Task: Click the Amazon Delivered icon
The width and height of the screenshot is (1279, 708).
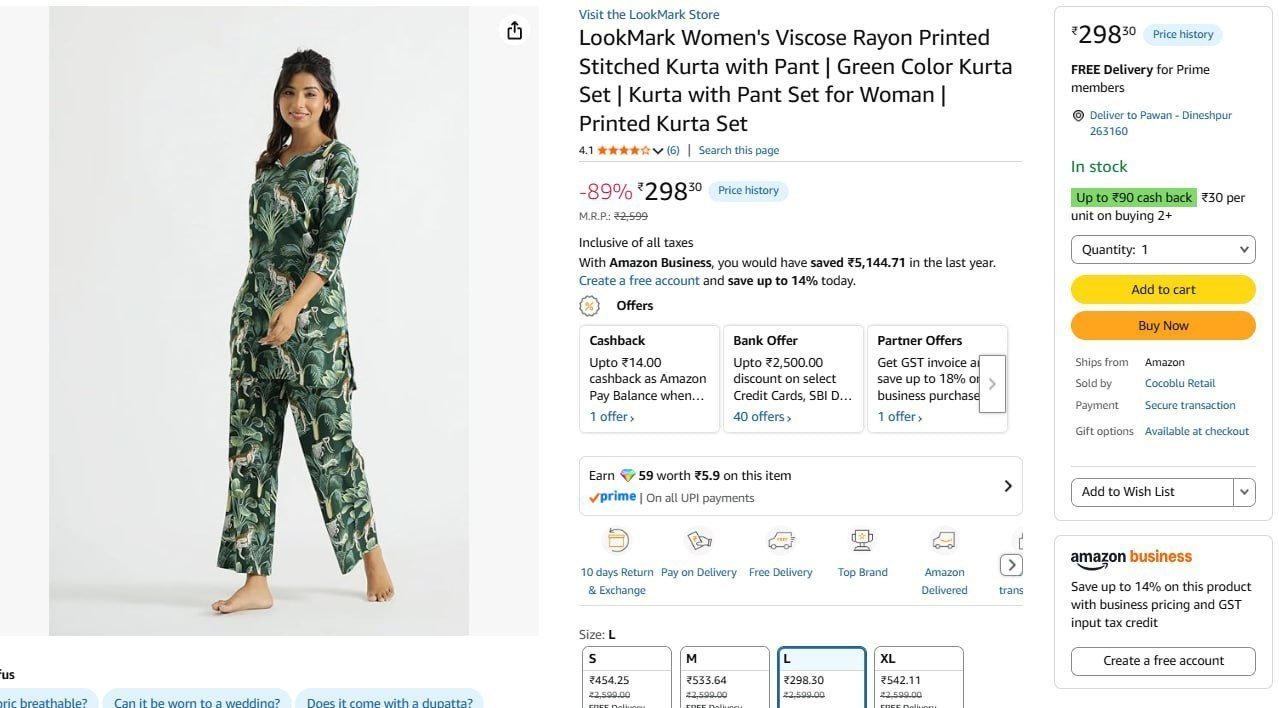Action: pos(944,541)
